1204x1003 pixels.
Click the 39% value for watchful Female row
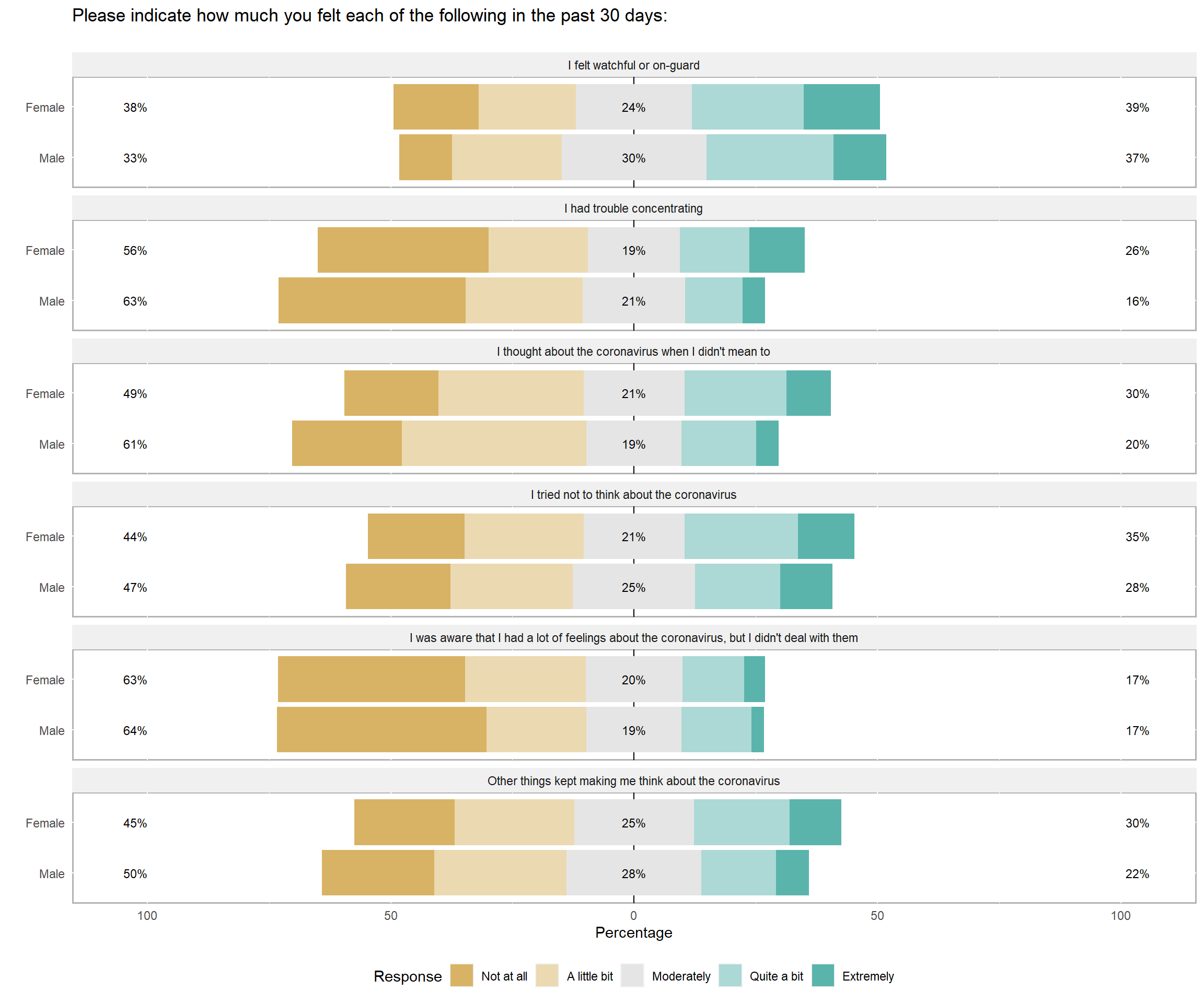coord(1137,107)
